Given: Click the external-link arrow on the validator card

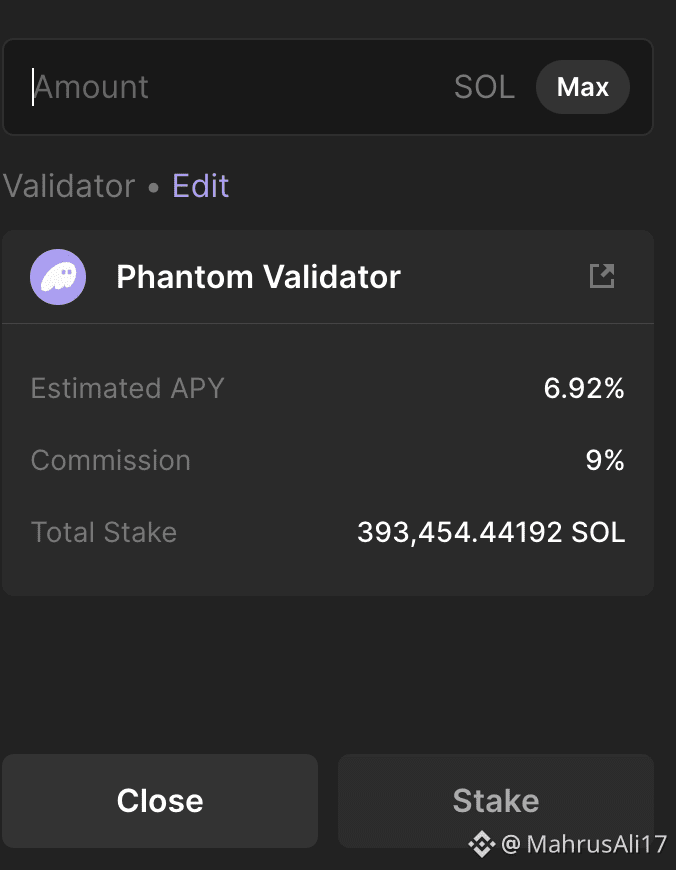Looking at the screenshot, I should pyautogui.click(x=603, y=275).
